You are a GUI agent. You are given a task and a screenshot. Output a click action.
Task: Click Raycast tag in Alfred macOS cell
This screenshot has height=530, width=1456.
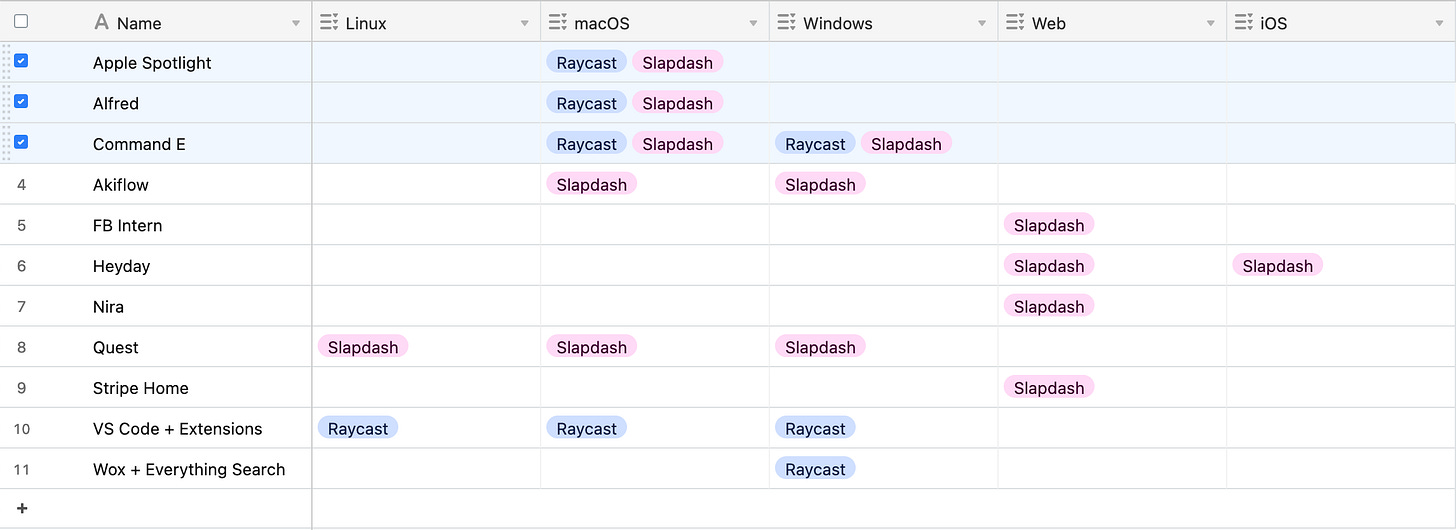[x=587, y=103]
